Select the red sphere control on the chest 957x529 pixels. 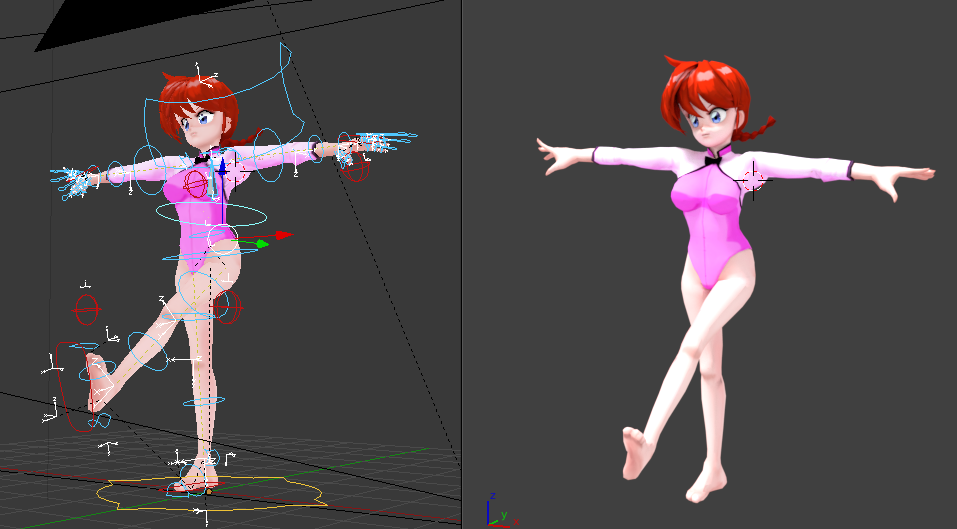tap(196, 184)
